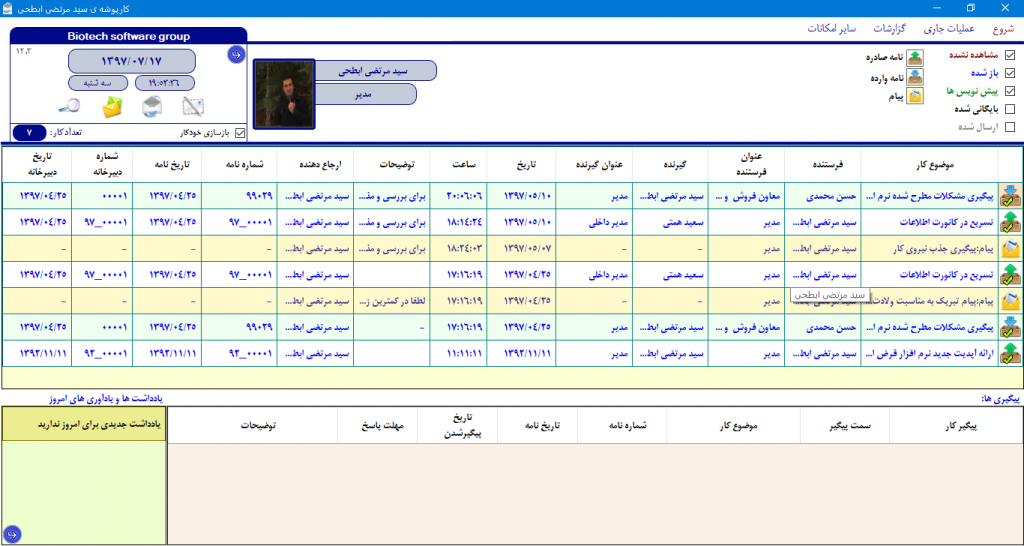
Task: Toggle the بازسازی خودکار checkbox
Action: [239, 132]
